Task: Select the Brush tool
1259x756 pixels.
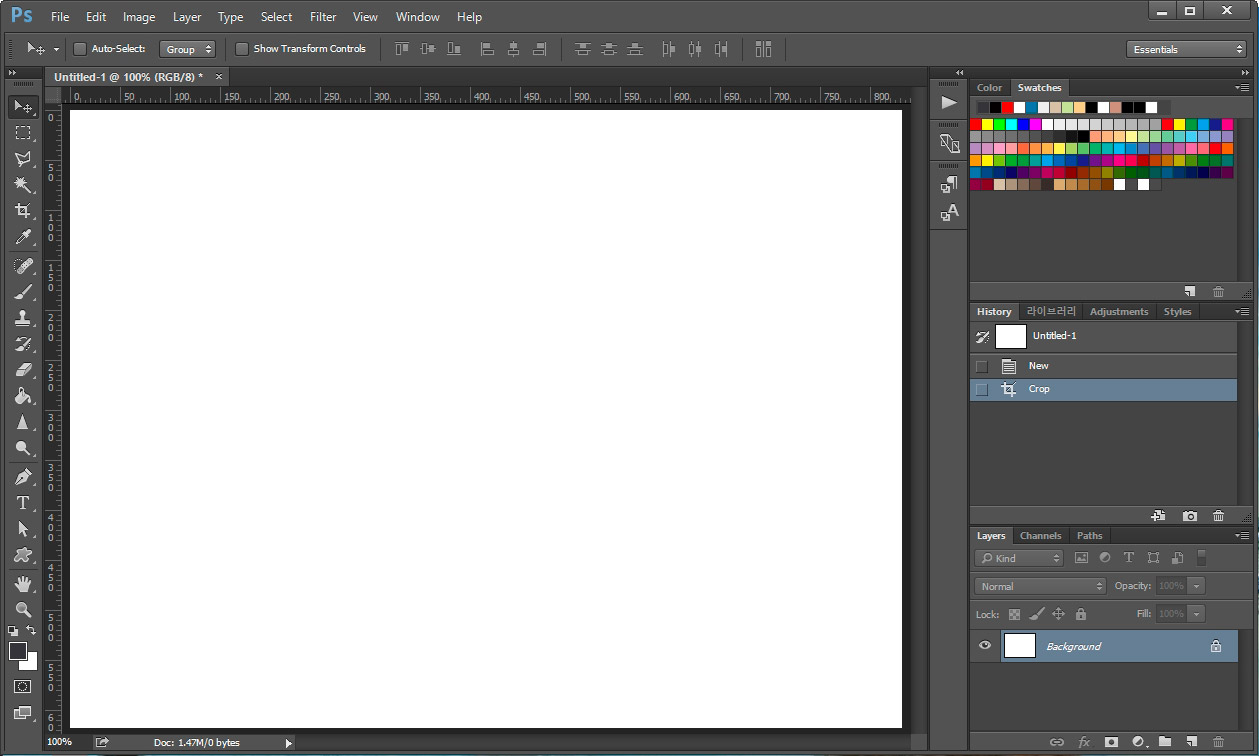Action: pyautogui.click(x=23, y=292)
